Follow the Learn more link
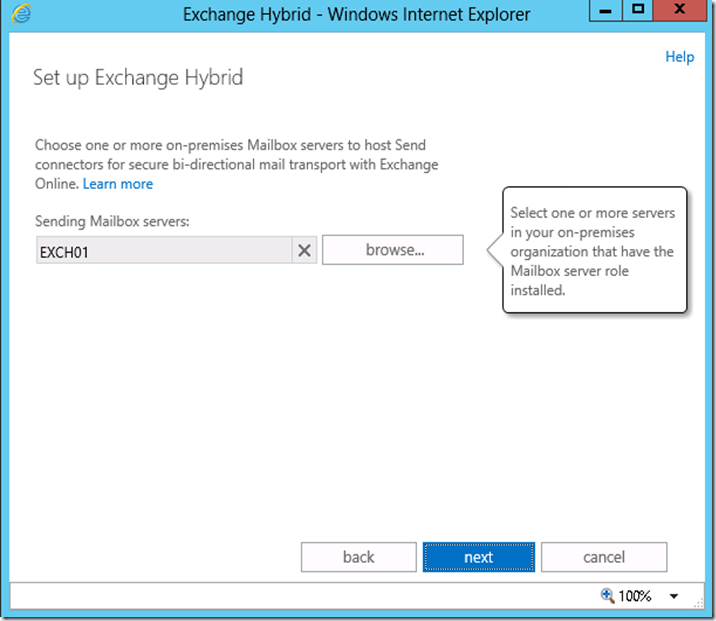The width and height of the screenshot is (716, 621). point(118,184)
